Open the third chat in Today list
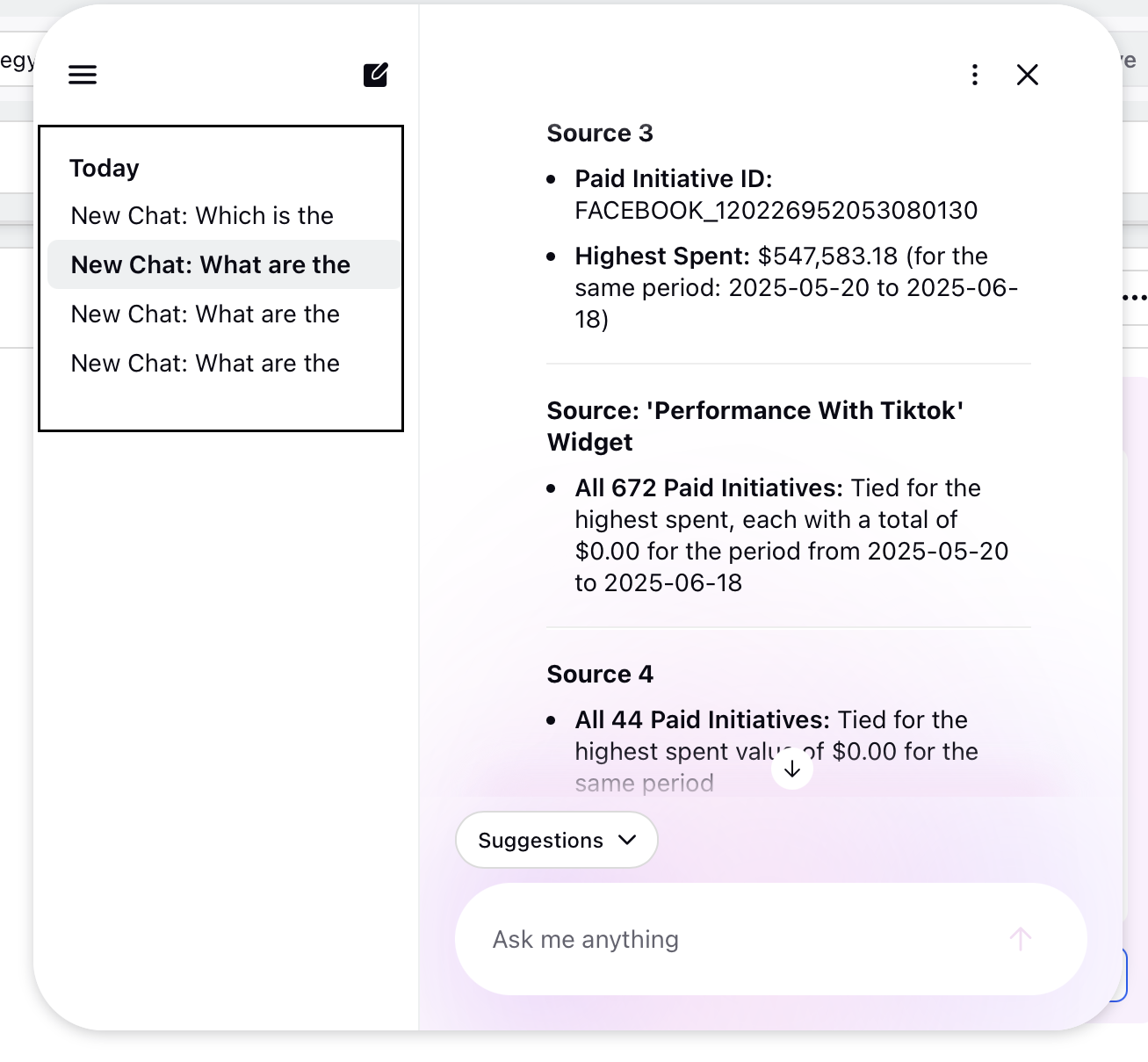 206,314
